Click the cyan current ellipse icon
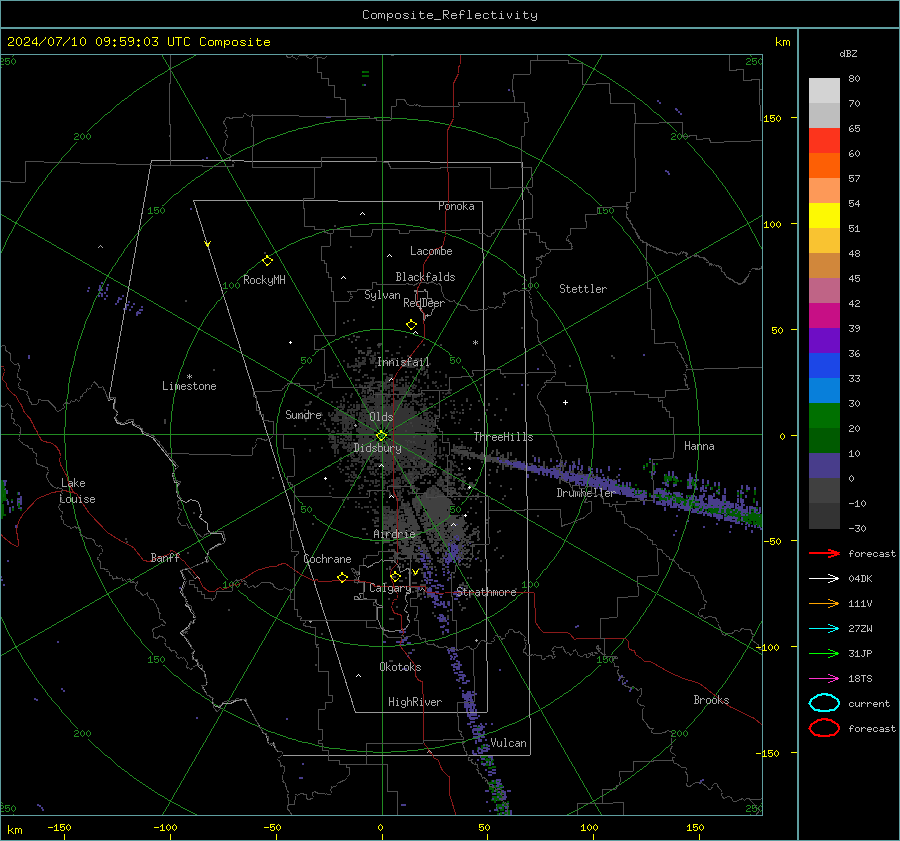Screen dimensions: 900x841 pos(824,703)
